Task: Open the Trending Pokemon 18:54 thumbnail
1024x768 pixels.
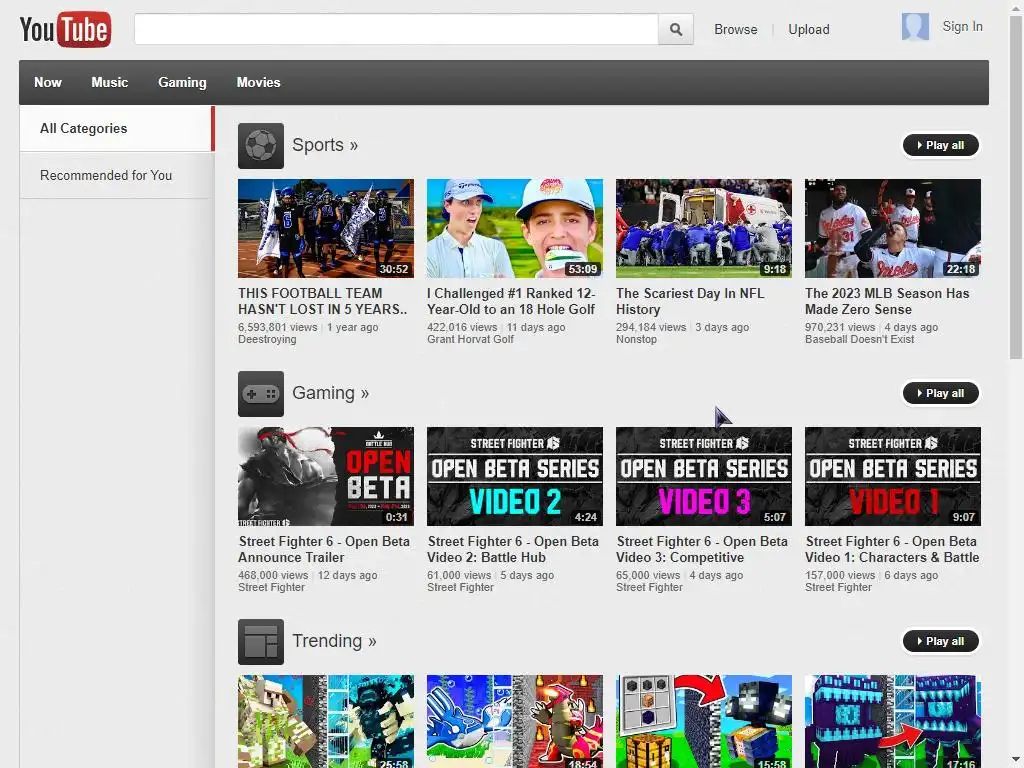Action: tap(515, 722)
